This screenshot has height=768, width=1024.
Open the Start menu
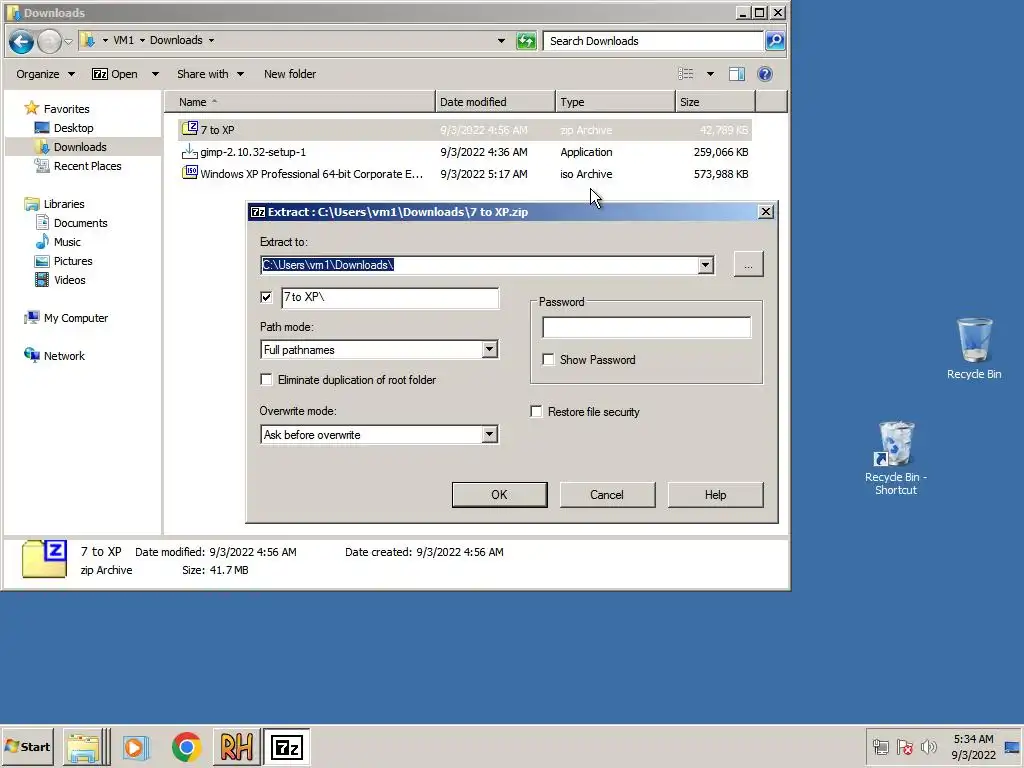click(x=27, y=747)
